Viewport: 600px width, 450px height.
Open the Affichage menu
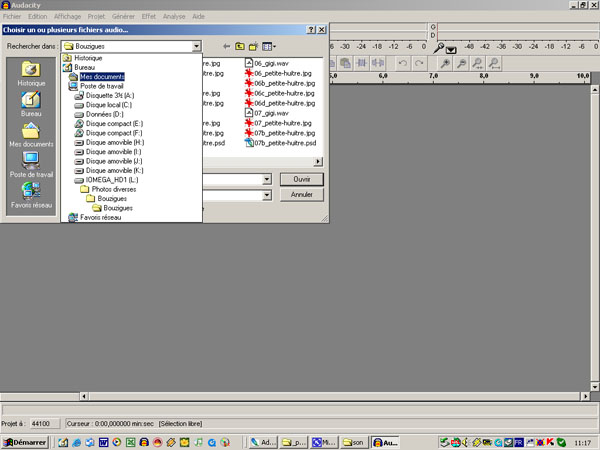(x=67, y=16)
